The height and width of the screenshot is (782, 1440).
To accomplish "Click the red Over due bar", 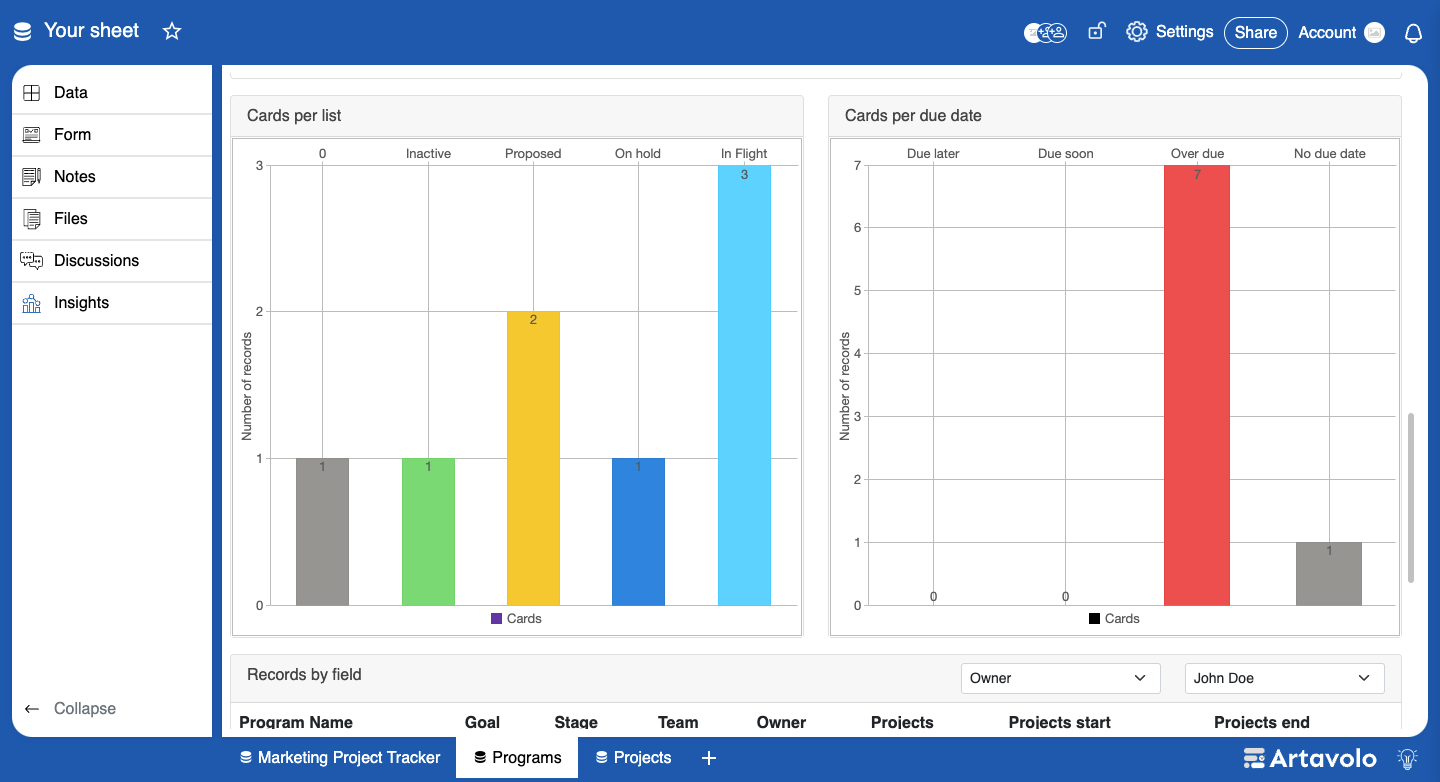I will click(x=1197, y=386).
